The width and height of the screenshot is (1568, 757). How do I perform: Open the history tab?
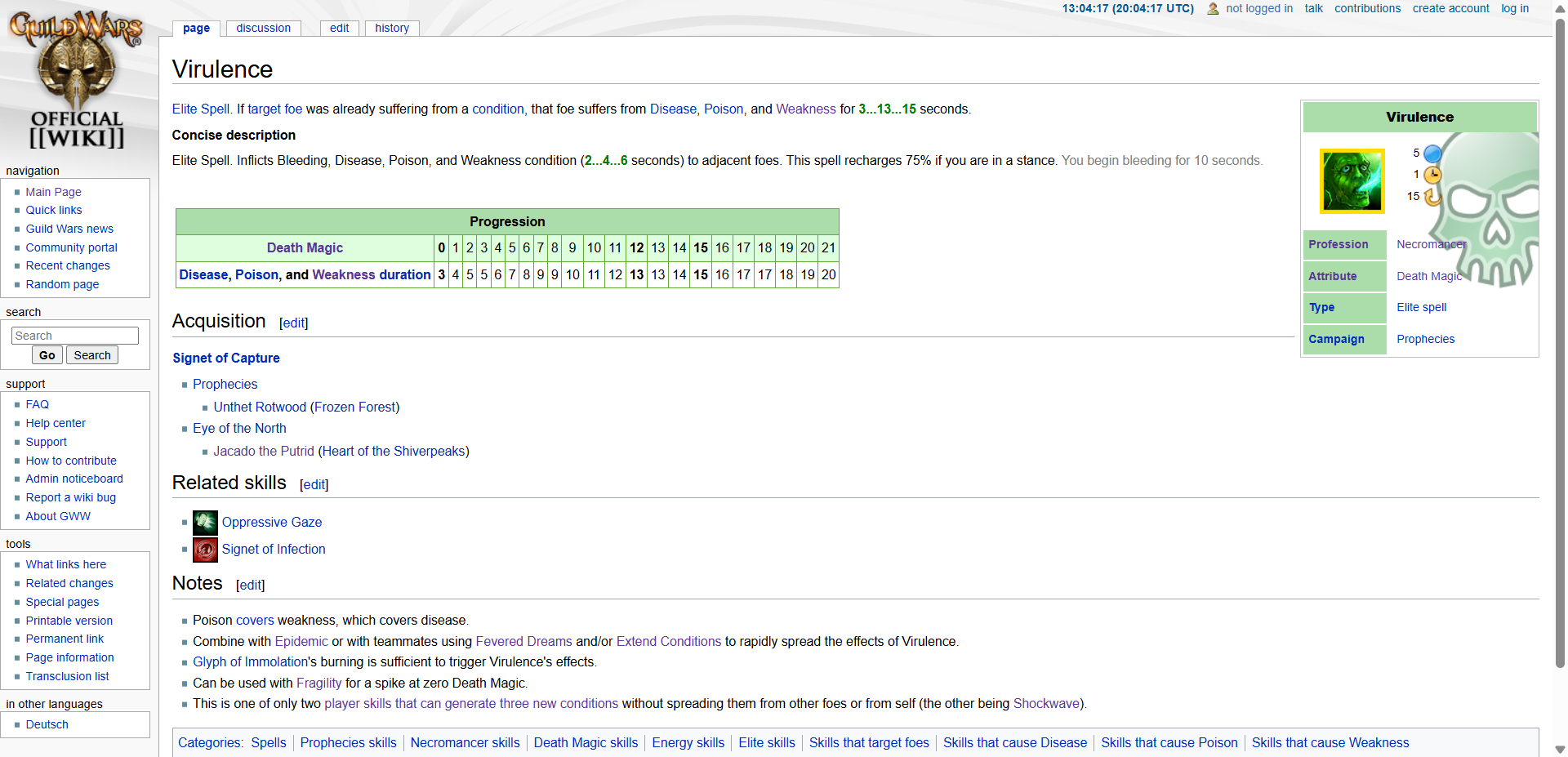click(x=392, y=28)
